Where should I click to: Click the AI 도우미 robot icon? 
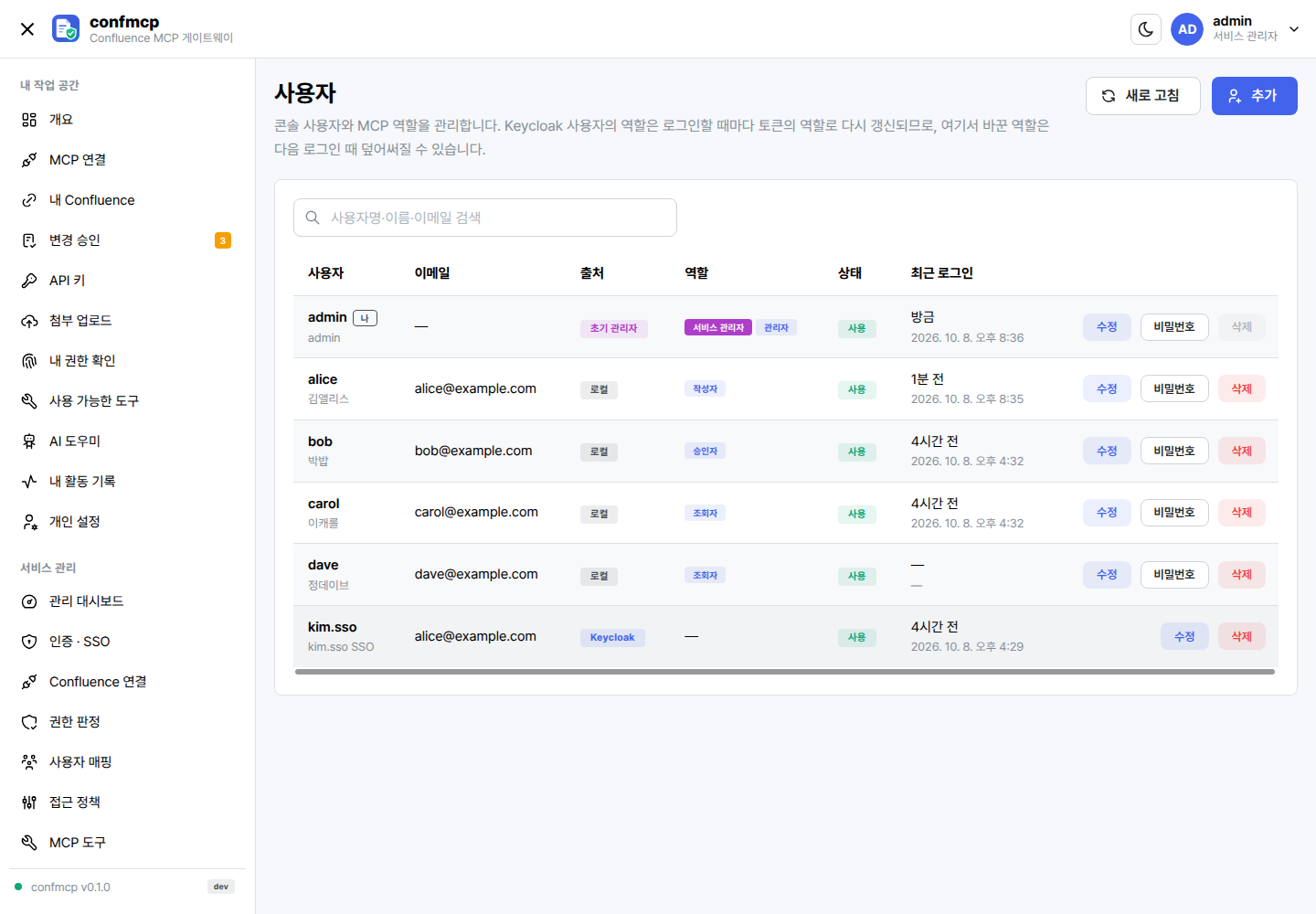coord(29,441)
